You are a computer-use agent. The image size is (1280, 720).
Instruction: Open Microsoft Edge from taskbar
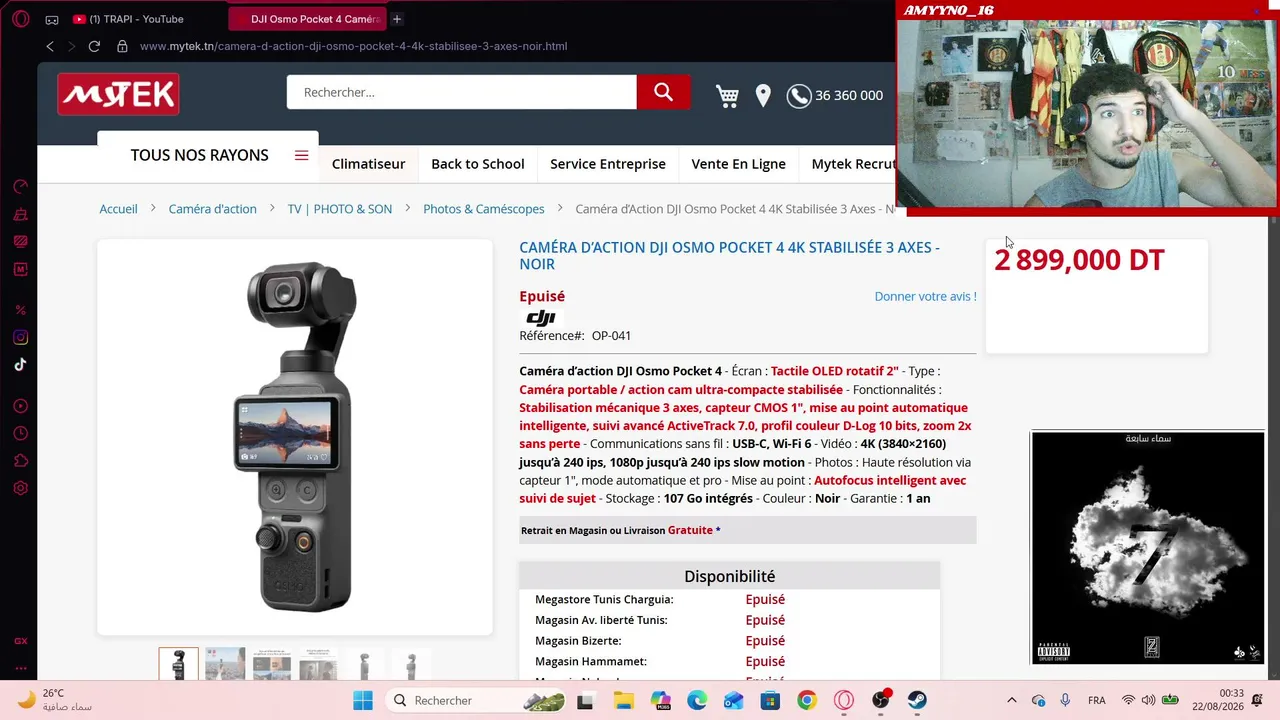click(x=697, y=700)
